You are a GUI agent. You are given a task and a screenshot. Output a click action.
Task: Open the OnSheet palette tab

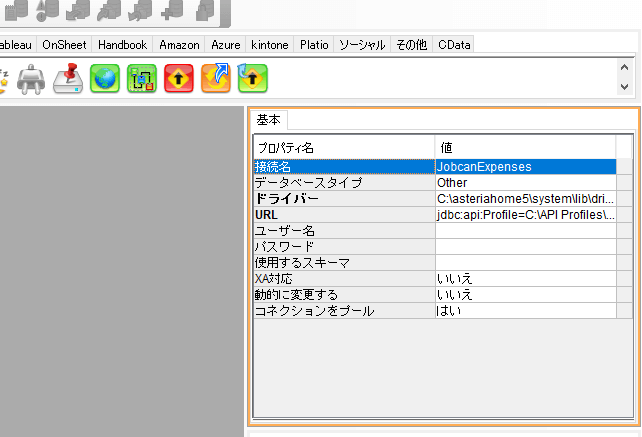click(64, 44)
